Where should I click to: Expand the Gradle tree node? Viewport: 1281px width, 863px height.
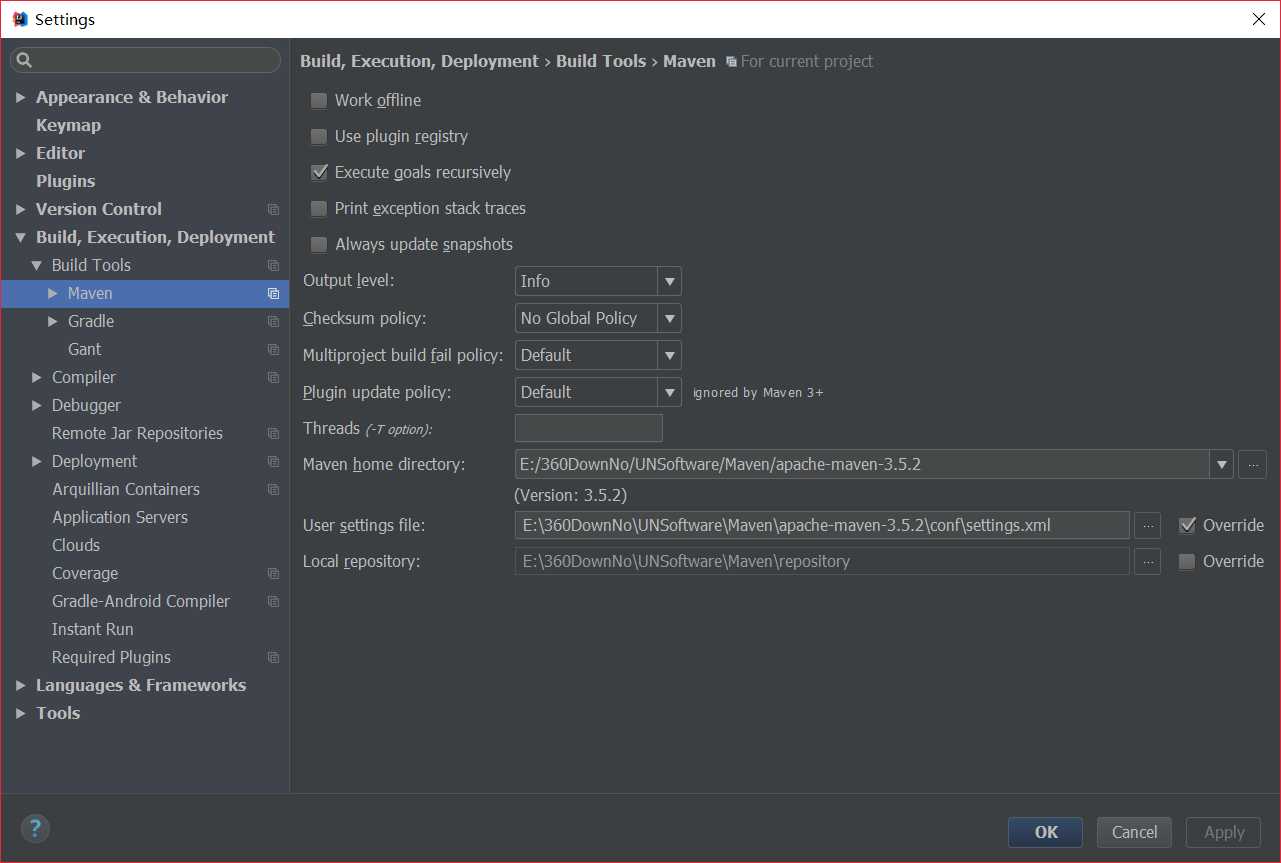[x=53, y=321]
